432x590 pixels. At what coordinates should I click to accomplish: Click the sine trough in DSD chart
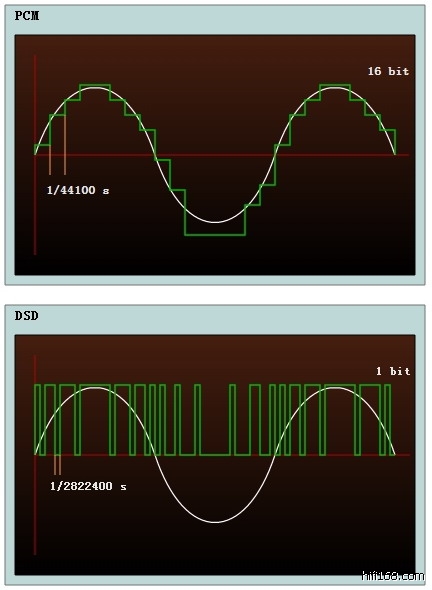tap(215, 522)
